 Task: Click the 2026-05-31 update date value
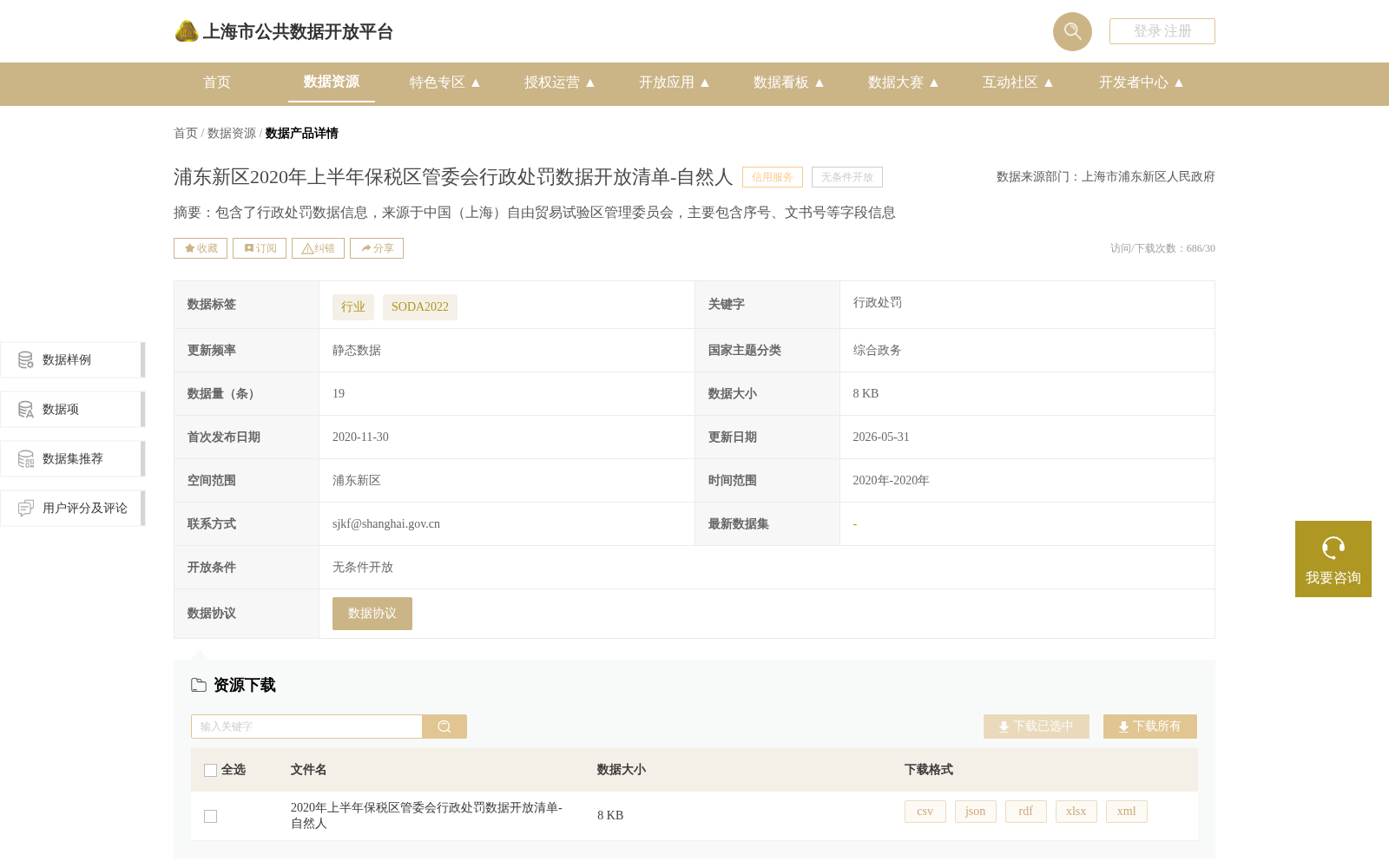pos(881,437)
